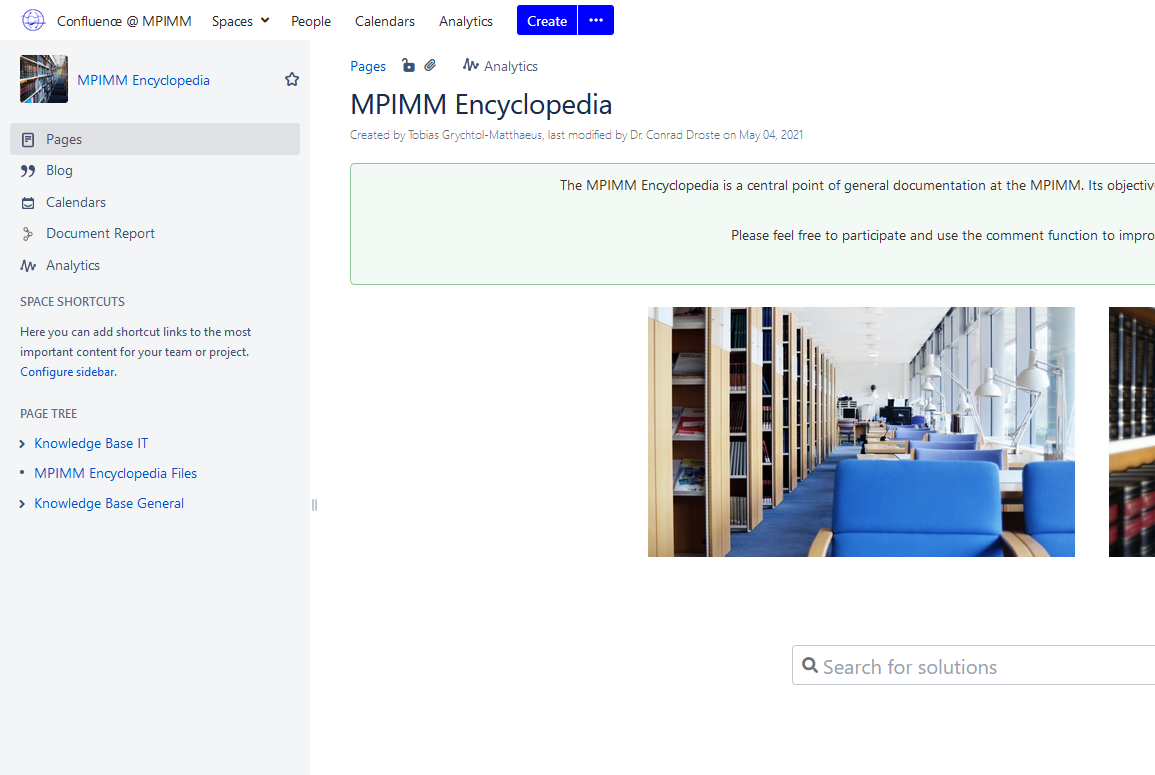This screenshot has width=1155, height=775.
Task: Click the Confluence globe logo icon
Action: (x=33, y=20)
